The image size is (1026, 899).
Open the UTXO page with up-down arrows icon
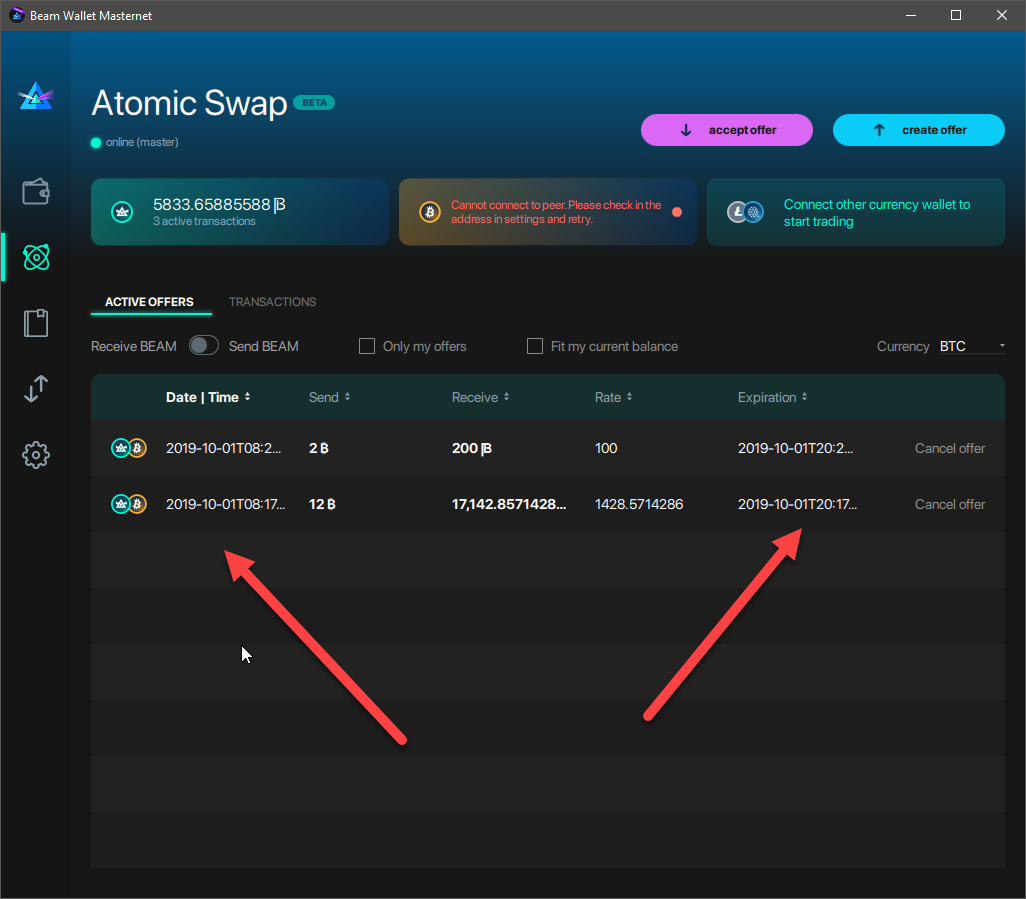click(x=36, y=389)
